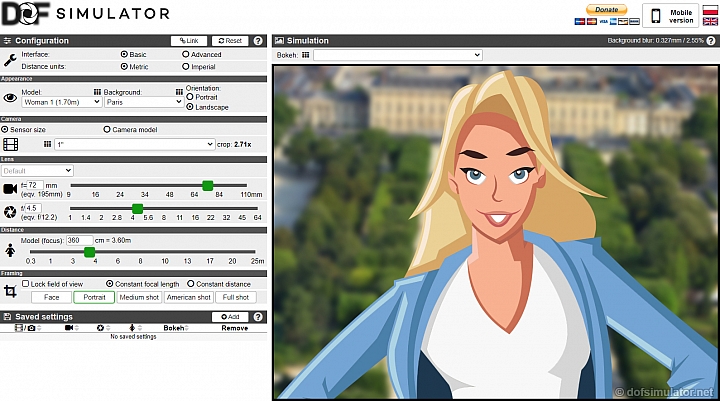
Task: Click the crop framing icon
Action: 10,291
